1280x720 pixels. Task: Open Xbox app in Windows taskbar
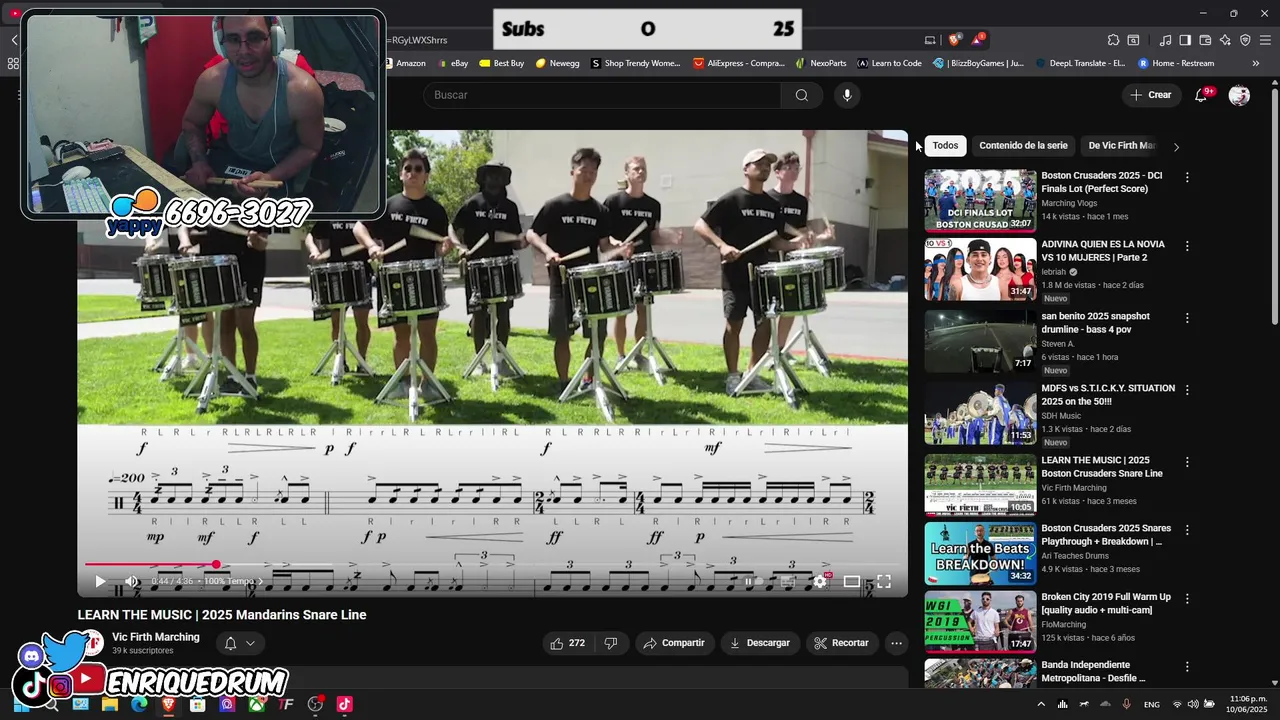pos(257,704)
